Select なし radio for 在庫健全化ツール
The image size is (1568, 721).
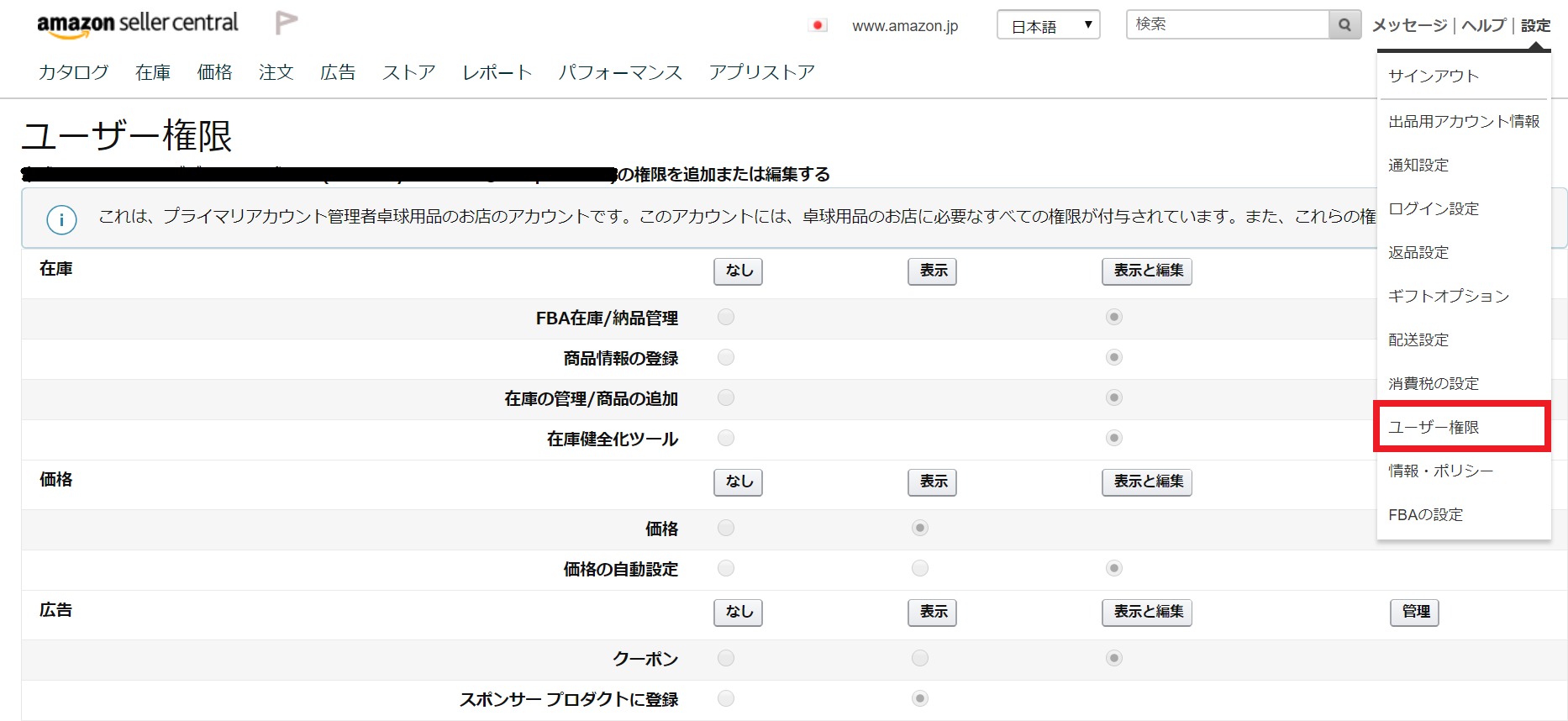tap(726, 438)
